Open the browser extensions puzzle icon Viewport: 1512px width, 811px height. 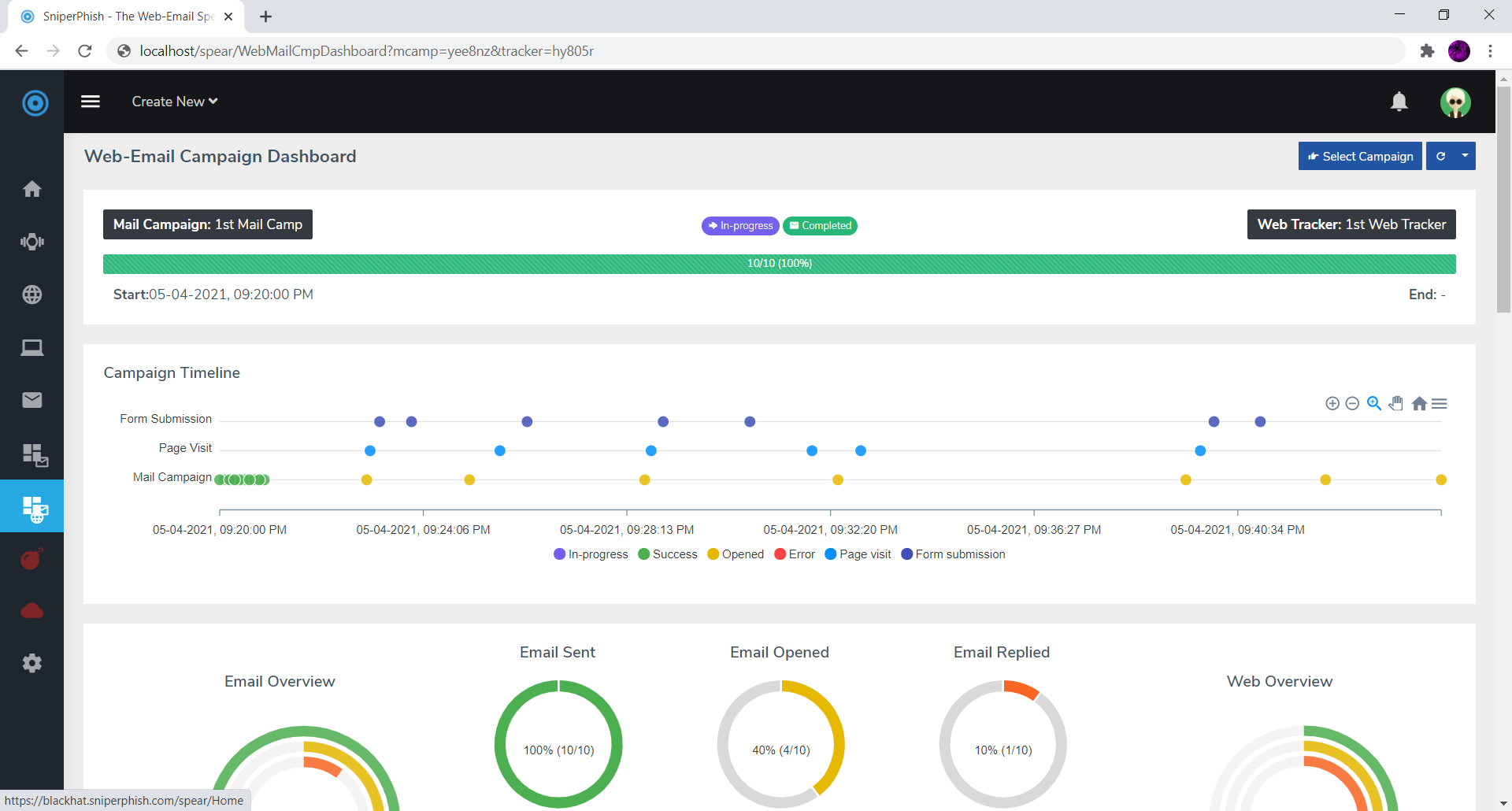pyautogui.click(x=1427, y=51)
